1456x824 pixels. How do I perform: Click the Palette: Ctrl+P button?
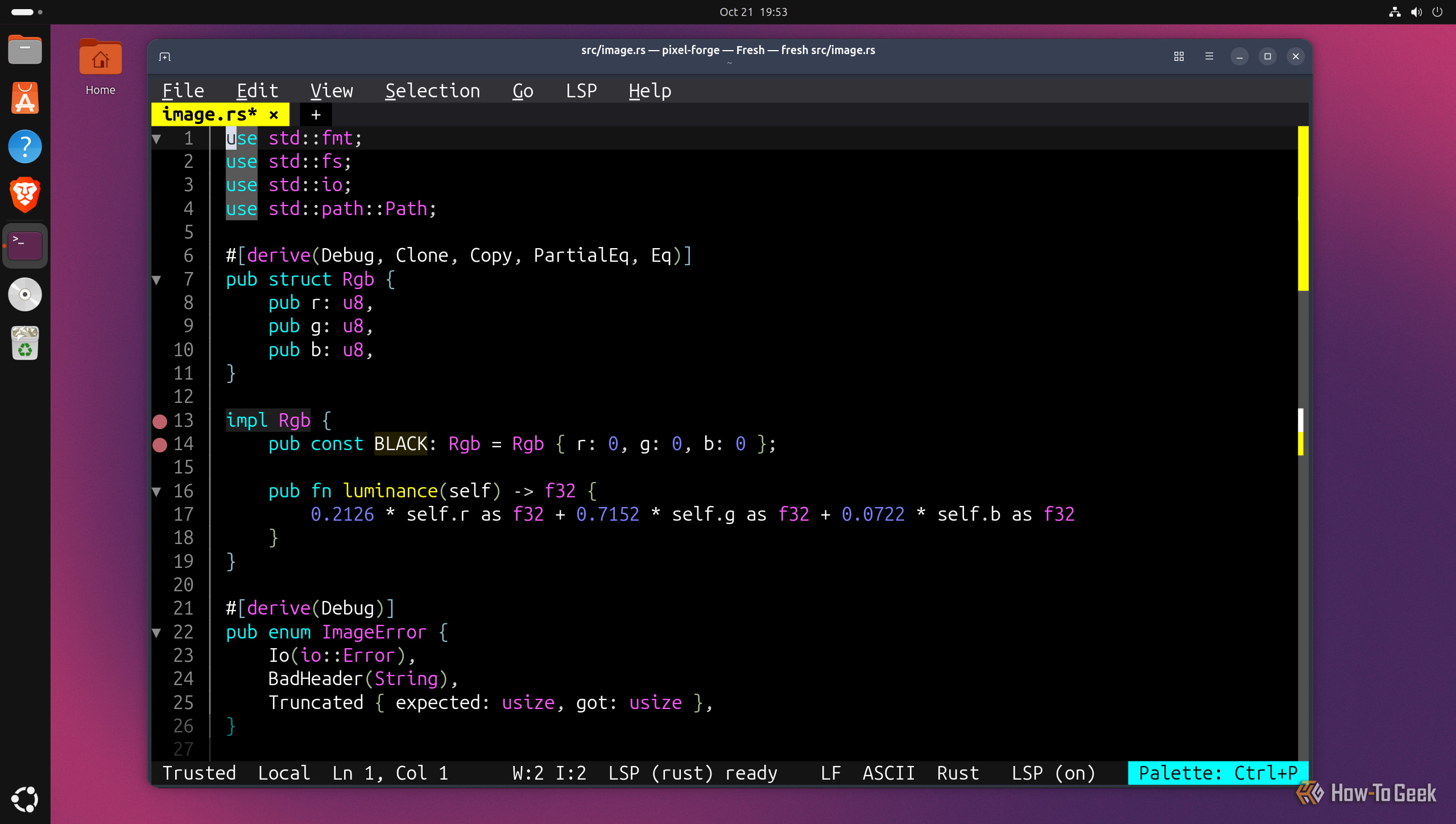tap(1218, 773)
